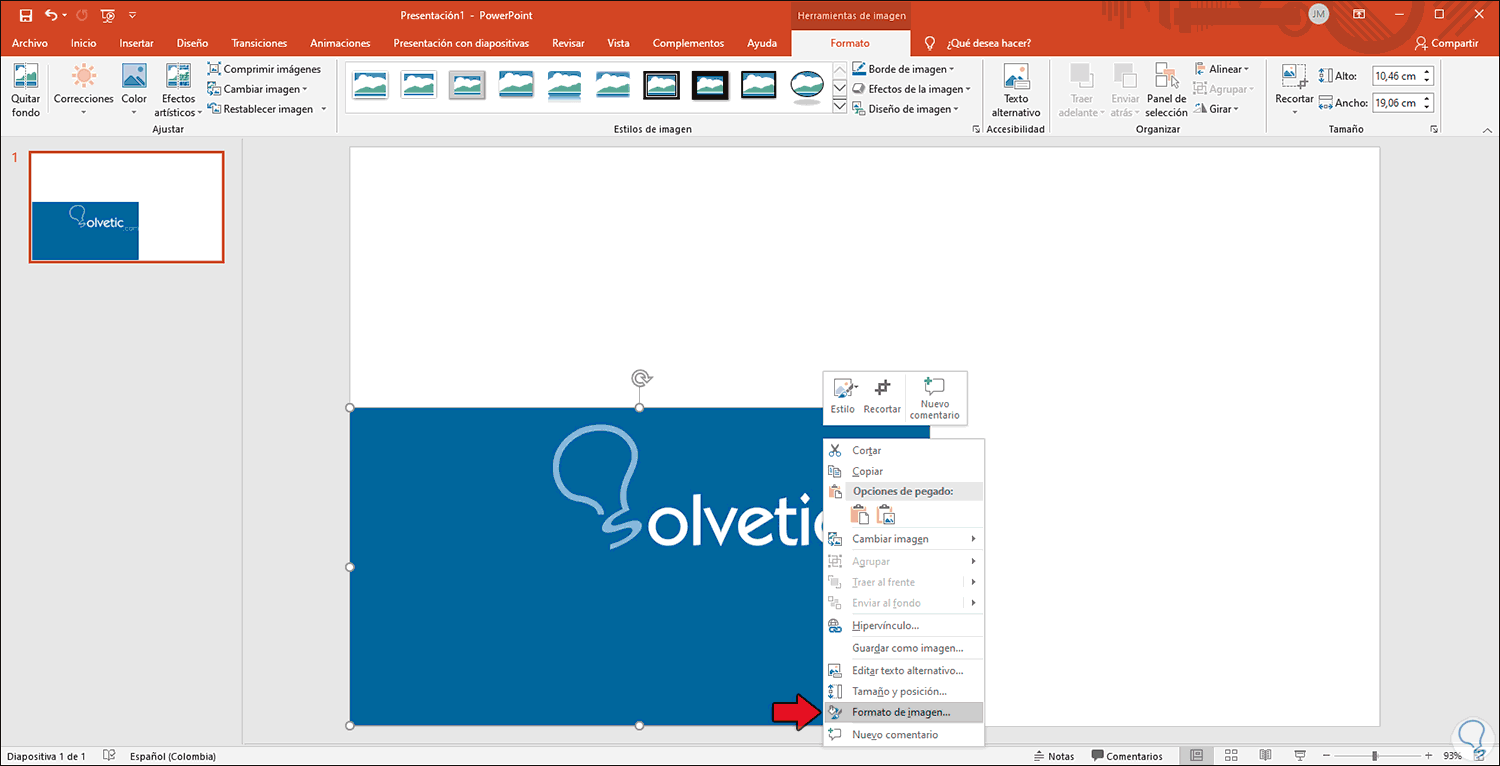Open the Correcciones options
Screen dimensions: 1500x766
[x=84, y=90]
